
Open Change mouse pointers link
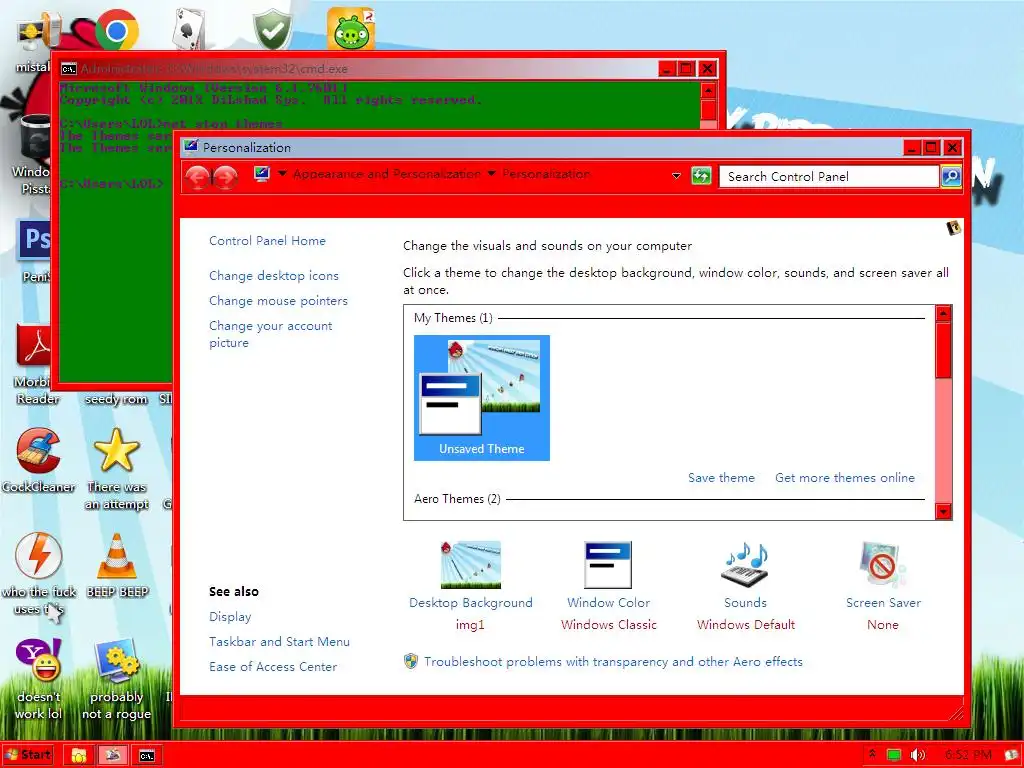tap(278, 300)
